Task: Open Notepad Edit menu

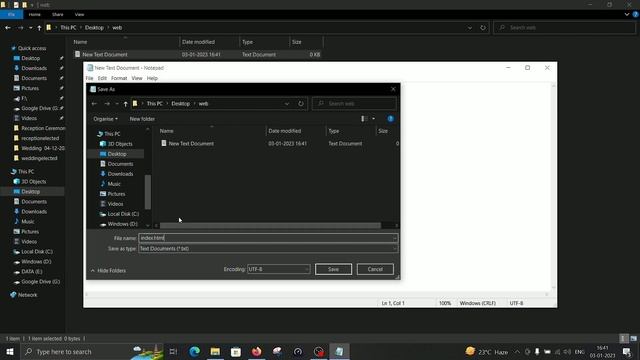Action: click(102, 78)
